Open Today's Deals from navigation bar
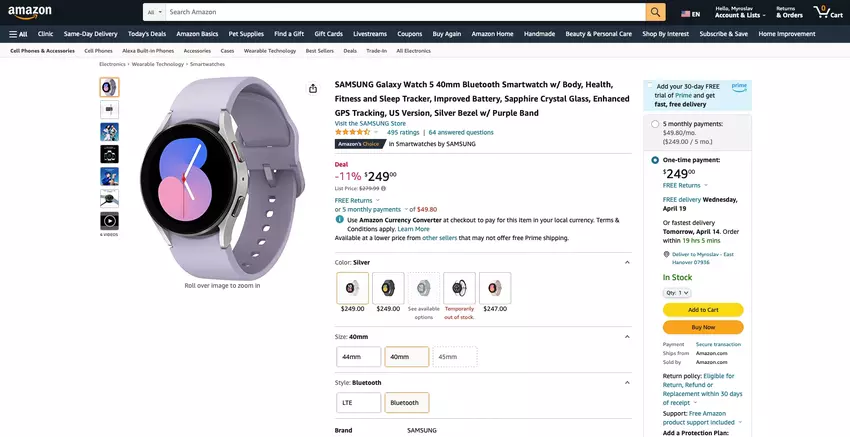The width and height of the screenshot is (850, 437). [x=147, y=34]
